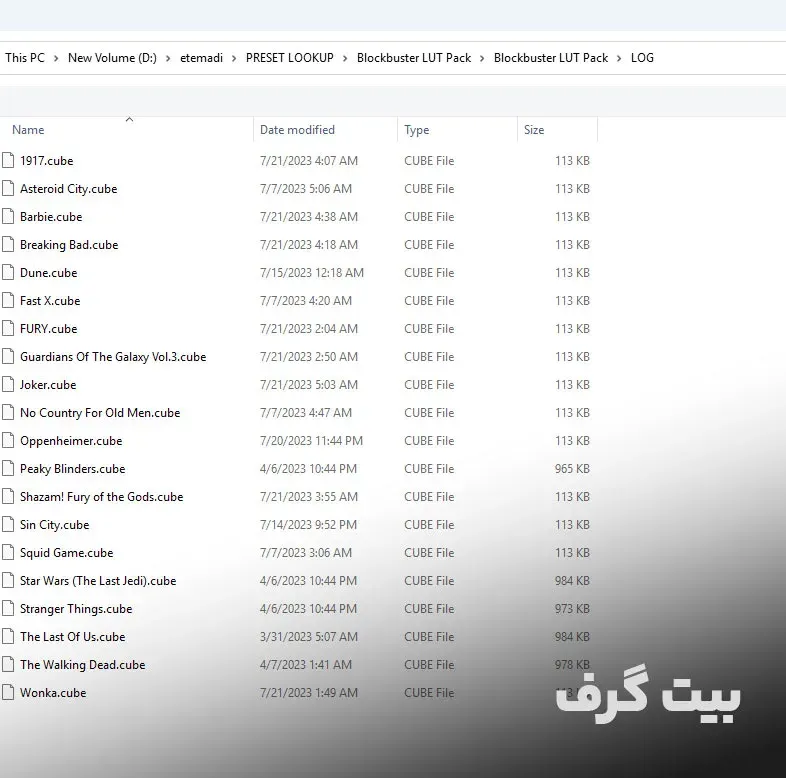Click the Guardians Of The Galaxy file icon

(8, 357)
